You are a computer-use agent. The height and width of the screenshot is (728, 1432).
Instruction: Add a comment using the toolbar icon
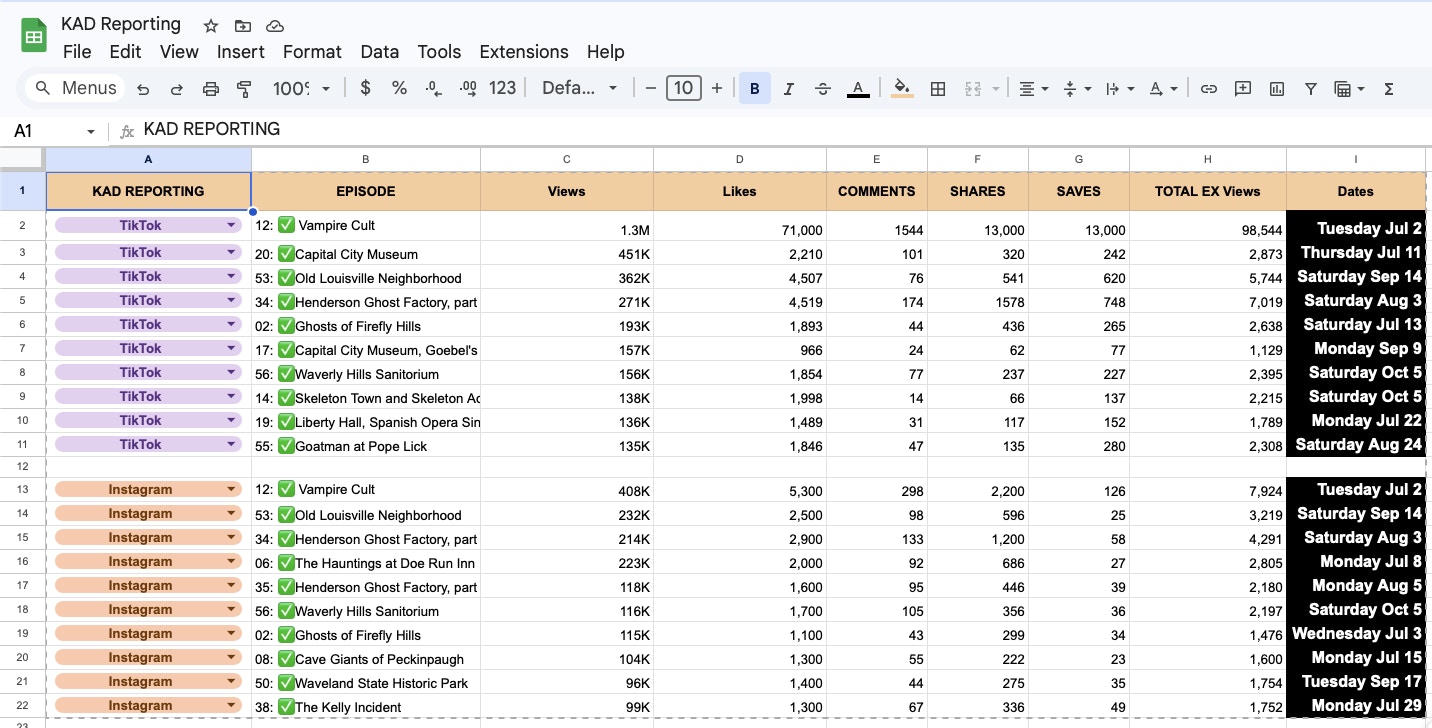tap(1242, 89)
